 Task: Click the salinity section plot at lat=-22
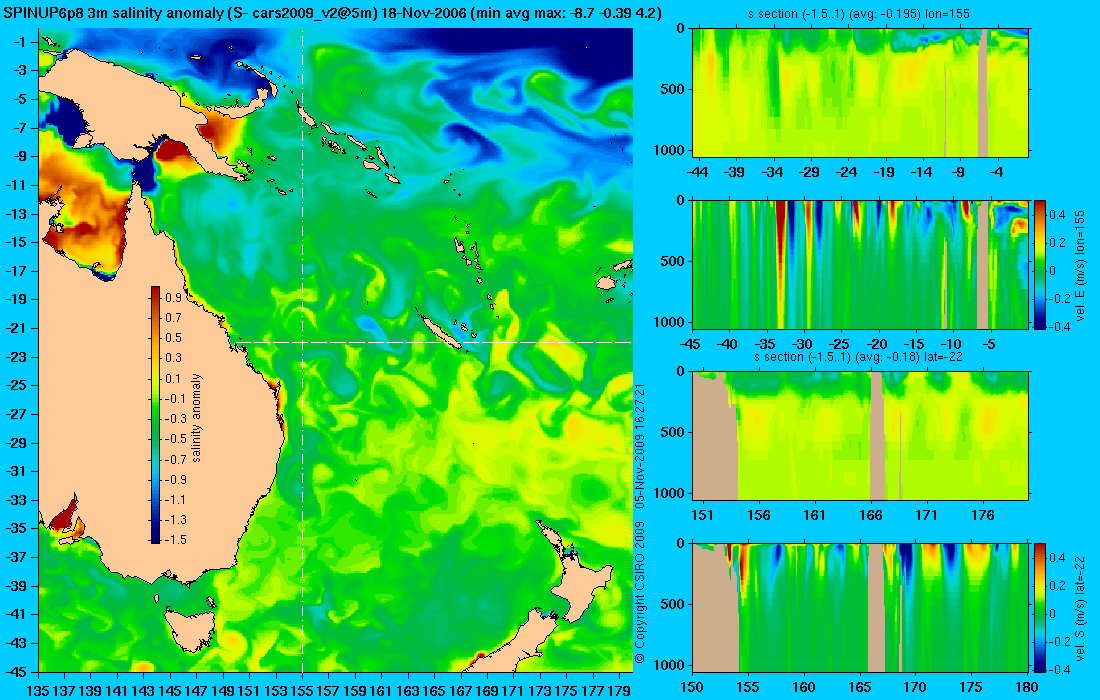(860, 436)
